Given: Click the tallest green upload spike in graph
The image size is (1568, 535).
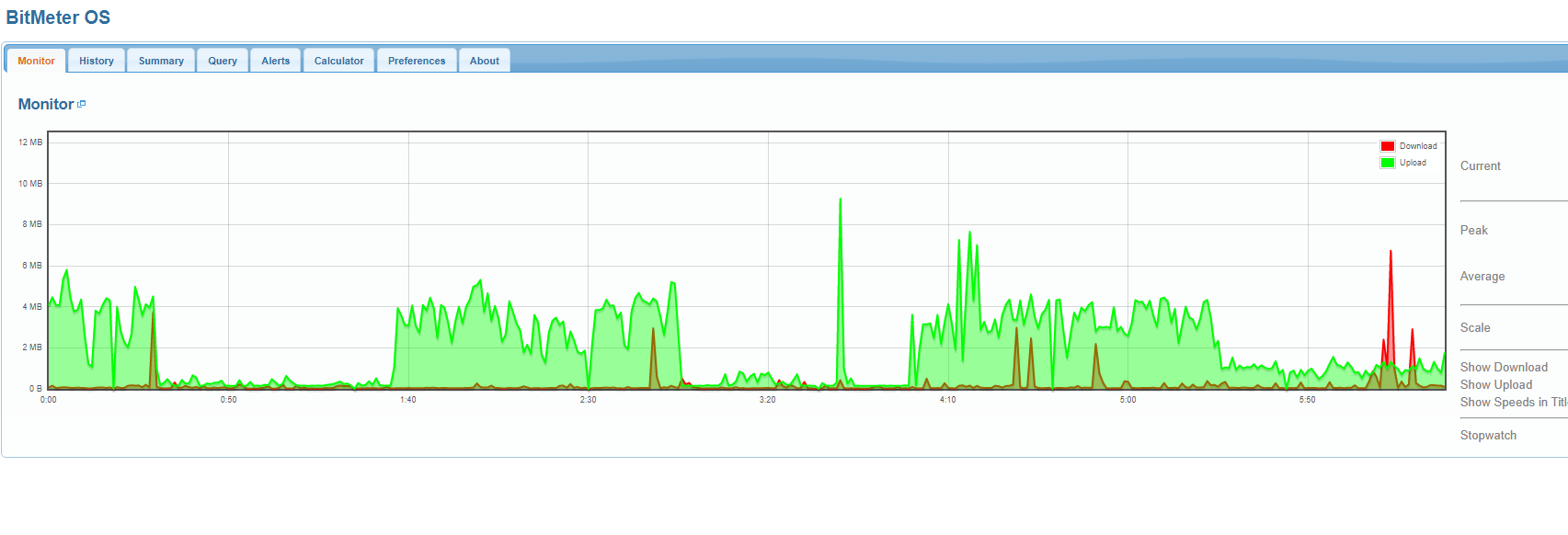Looking at the screenshot, I should coord(840,204).
